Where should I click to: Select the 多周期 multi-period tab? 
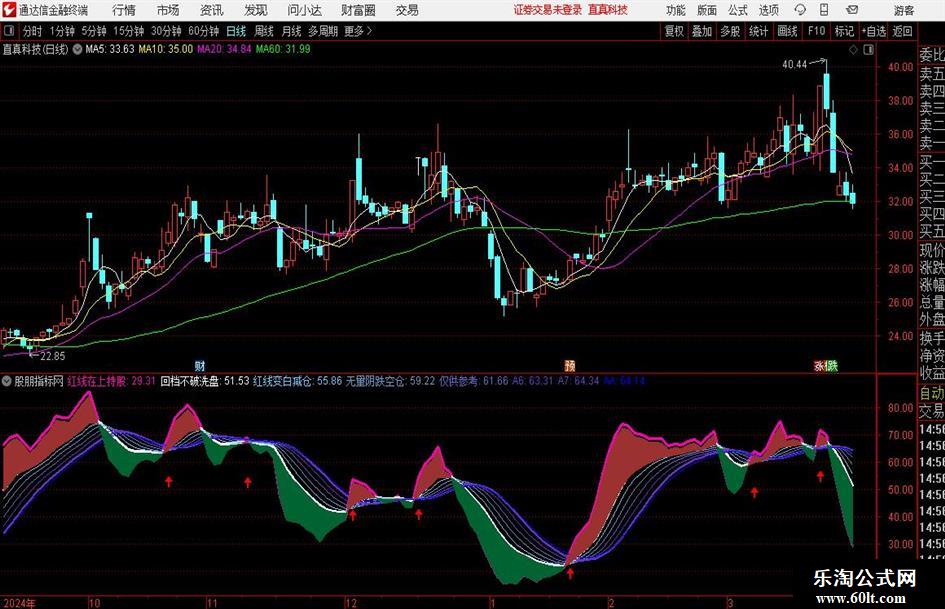coord(323,31)
